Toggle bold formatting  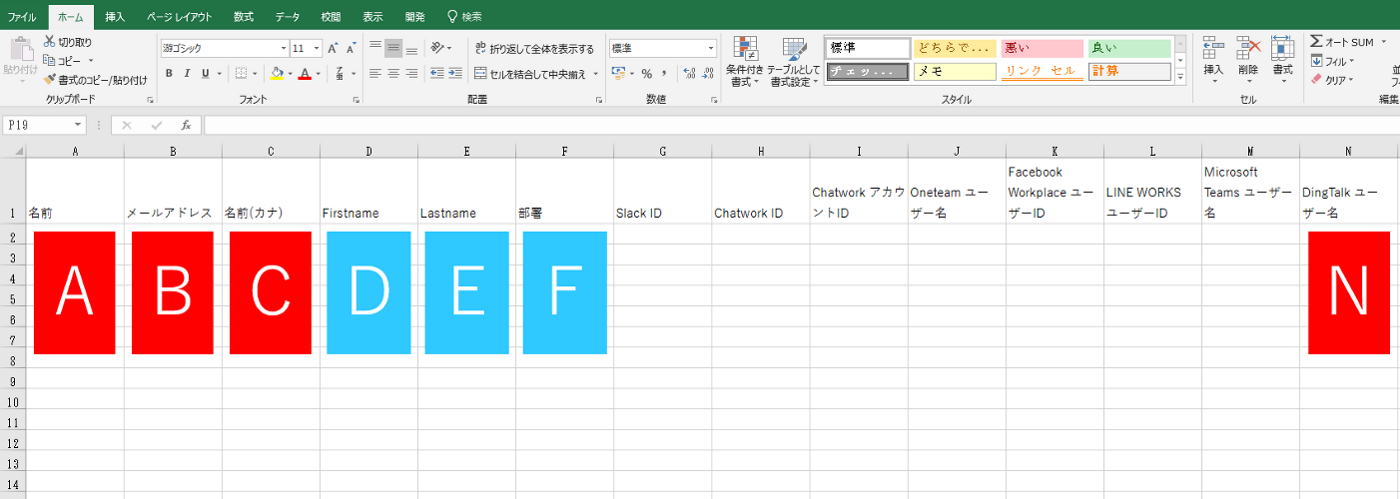coord(169,73)
